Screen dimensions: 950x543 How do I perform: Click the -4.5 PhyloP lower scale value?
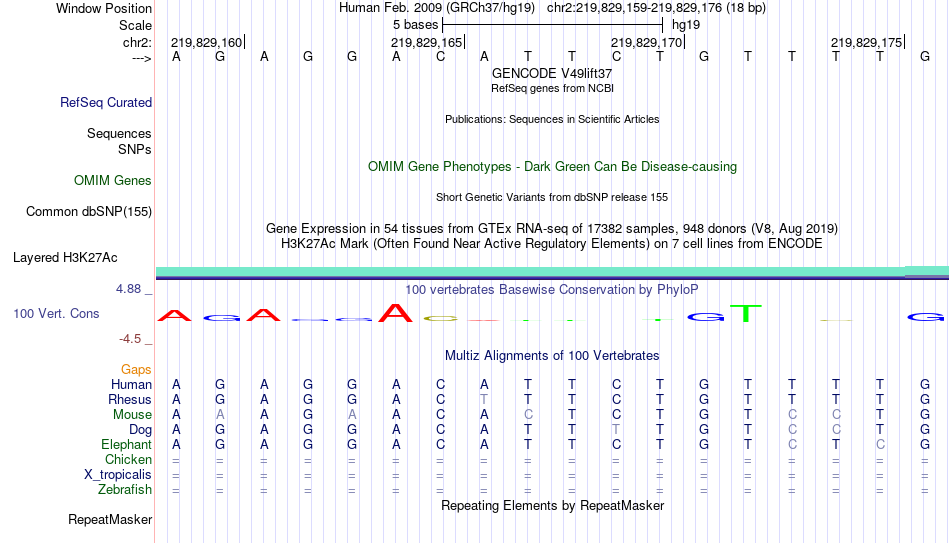point(130,339)
